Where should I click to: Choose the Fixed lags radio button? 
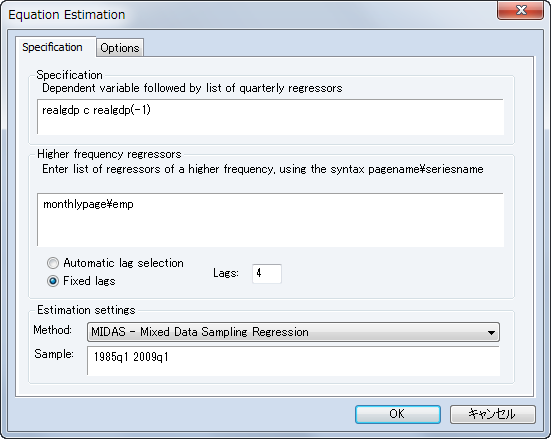pyautogui.click(x=53, y=281)
